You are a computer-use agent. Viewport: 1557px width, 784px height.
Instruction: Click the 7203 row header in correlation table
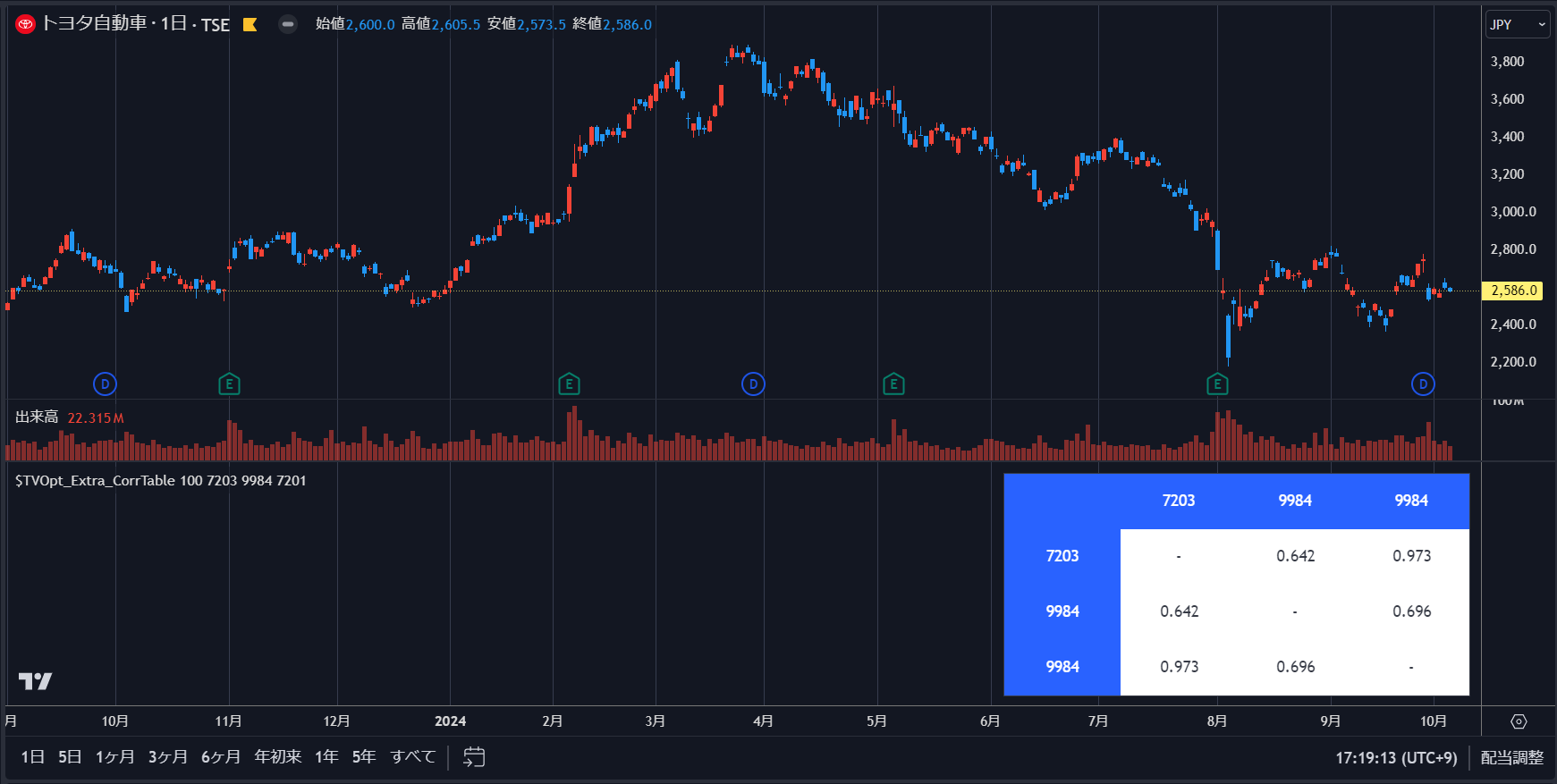1062,556
